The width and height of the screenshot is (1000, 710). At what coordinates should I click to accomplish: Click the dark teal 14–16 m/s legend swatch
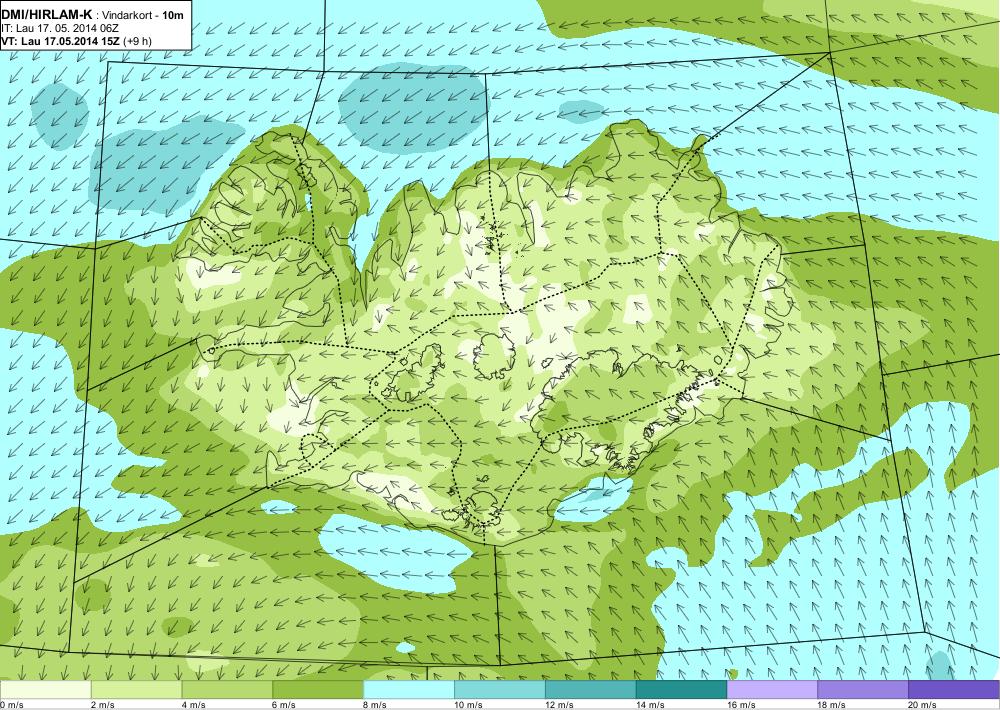coord(681,690)
